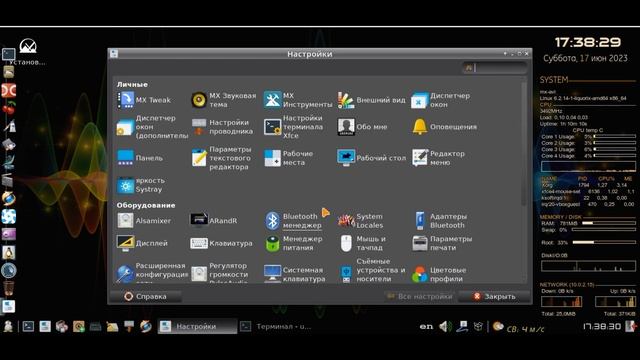
Task: Open Оповещения bell settings
Action: pos(444,127)
